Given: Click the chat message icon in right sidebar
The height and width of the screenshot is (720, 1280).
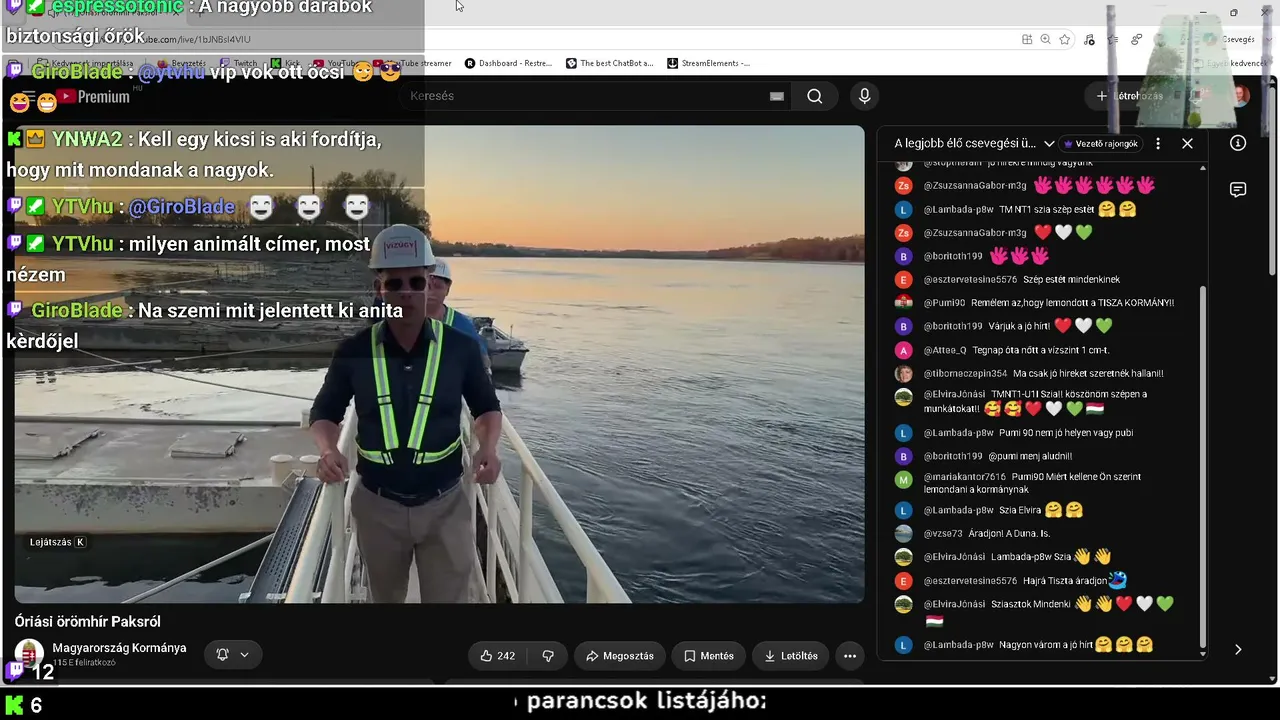Looking at the screenshot, I should pos(1238,190).
